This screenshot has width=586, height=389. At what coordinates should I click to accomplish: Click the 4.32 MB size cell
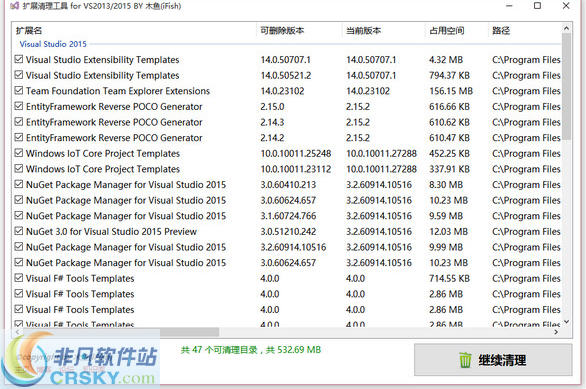click(446, 60)
